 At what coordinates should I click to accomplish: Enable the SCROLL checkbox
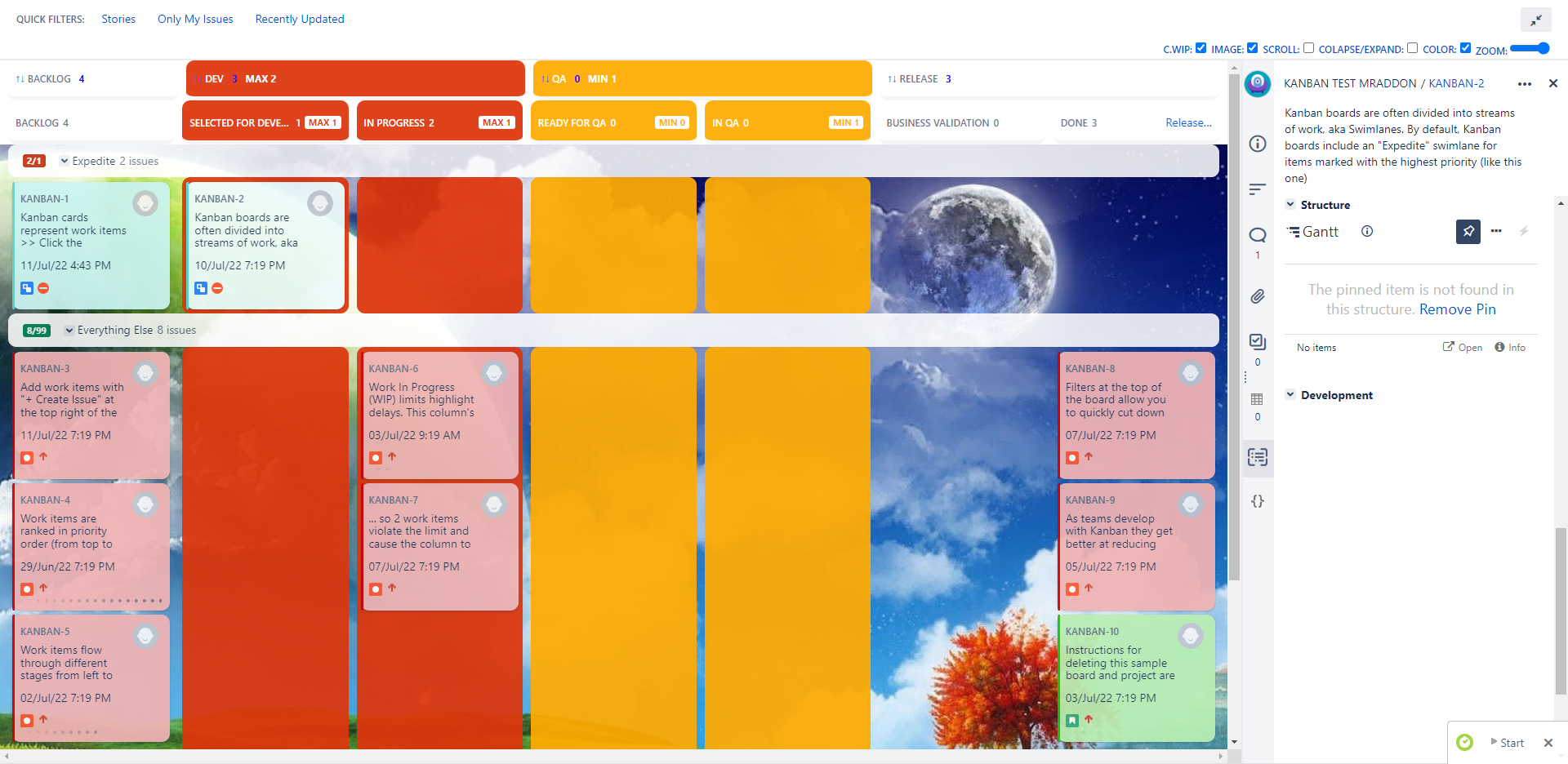(x=1308, y=48)
